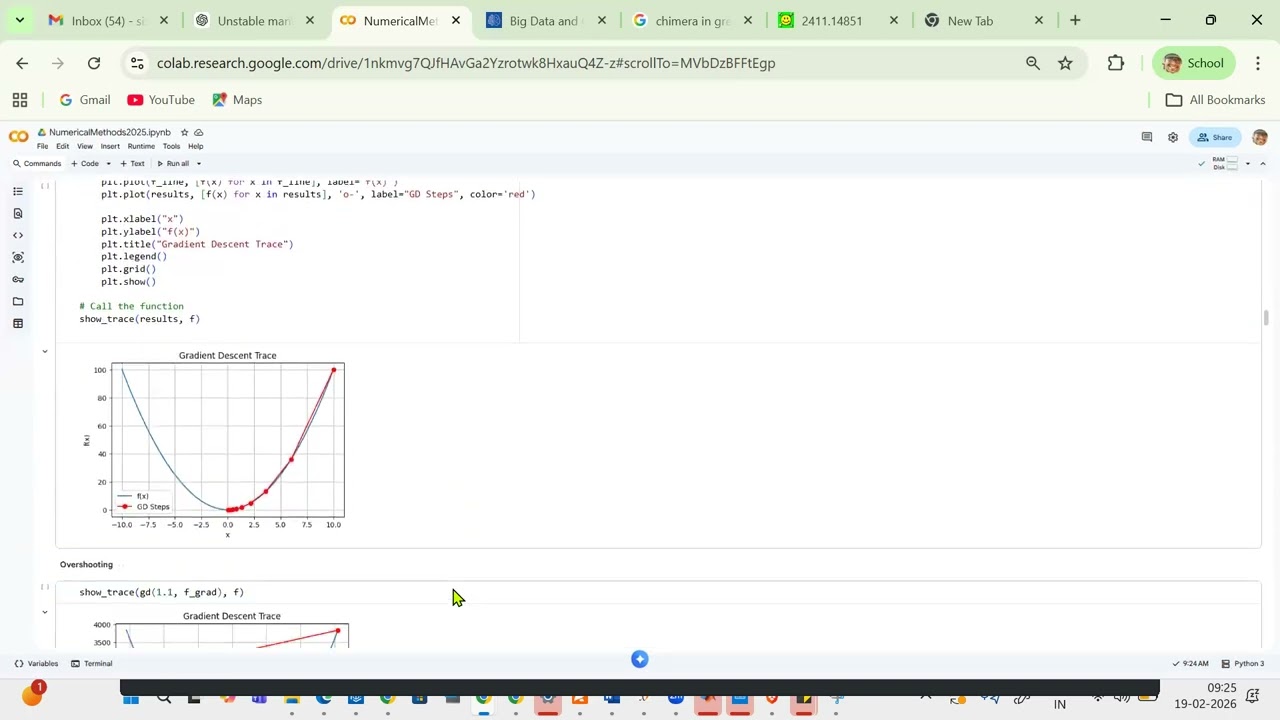
Task: Open the Code snippets sidebar icon
Action: [x=18, y=235]
